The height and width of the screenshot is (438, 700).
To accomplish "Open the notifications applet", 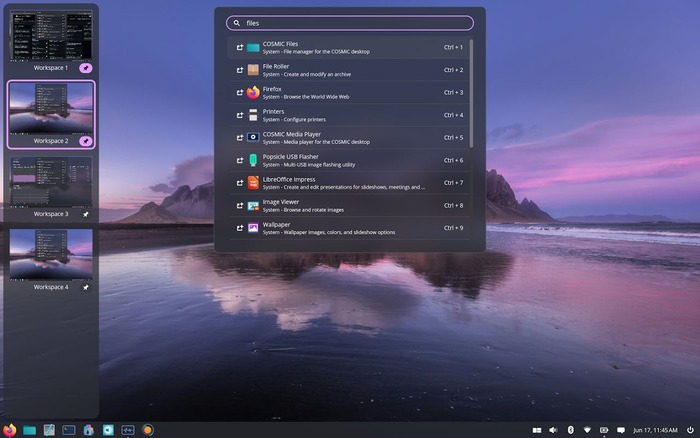I will pyautogui.click(x=621, y=430).
